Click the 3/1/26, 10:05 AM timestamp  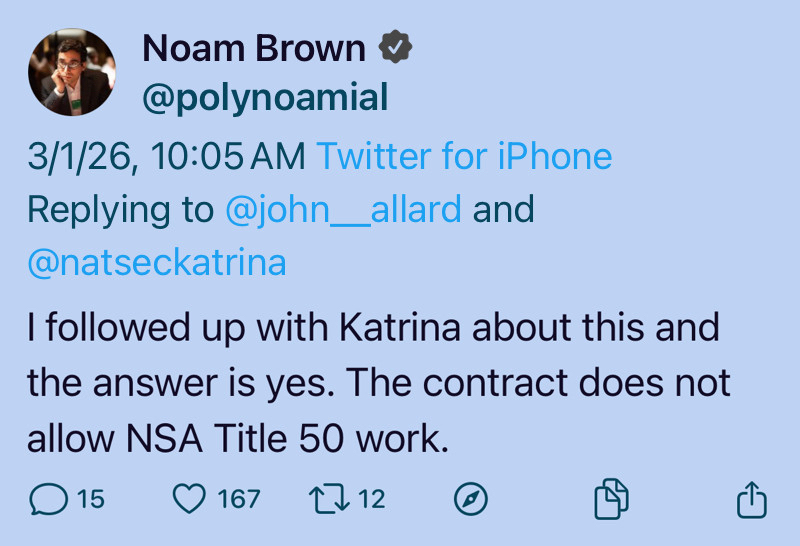(167, 156)
